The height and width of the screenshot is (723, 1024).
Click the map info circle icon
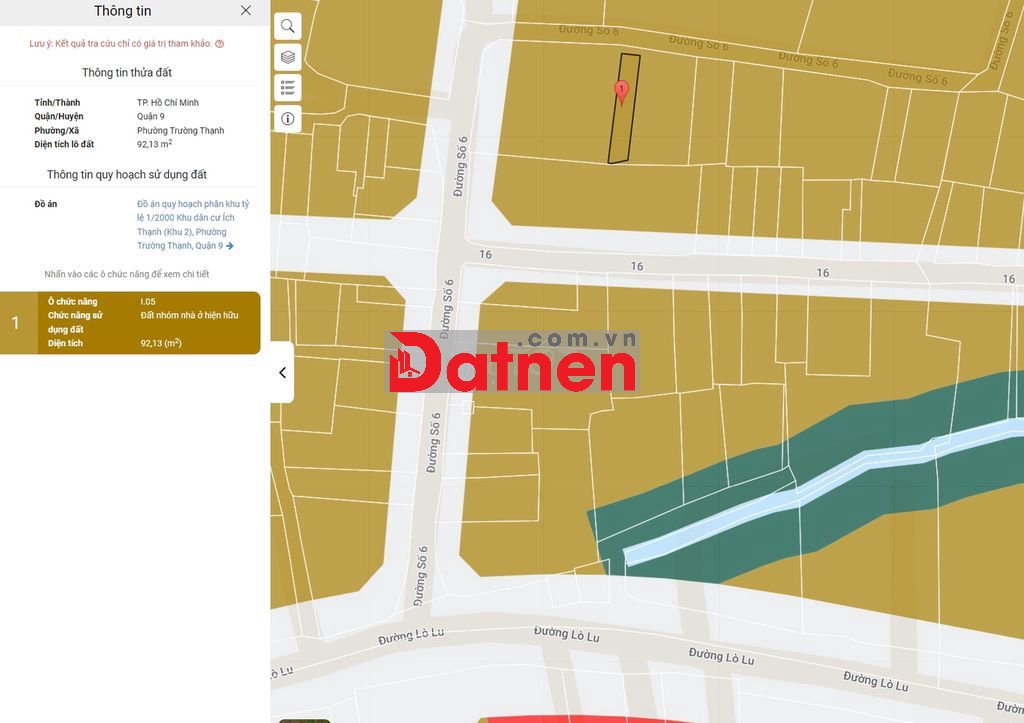tap(287, 119)
